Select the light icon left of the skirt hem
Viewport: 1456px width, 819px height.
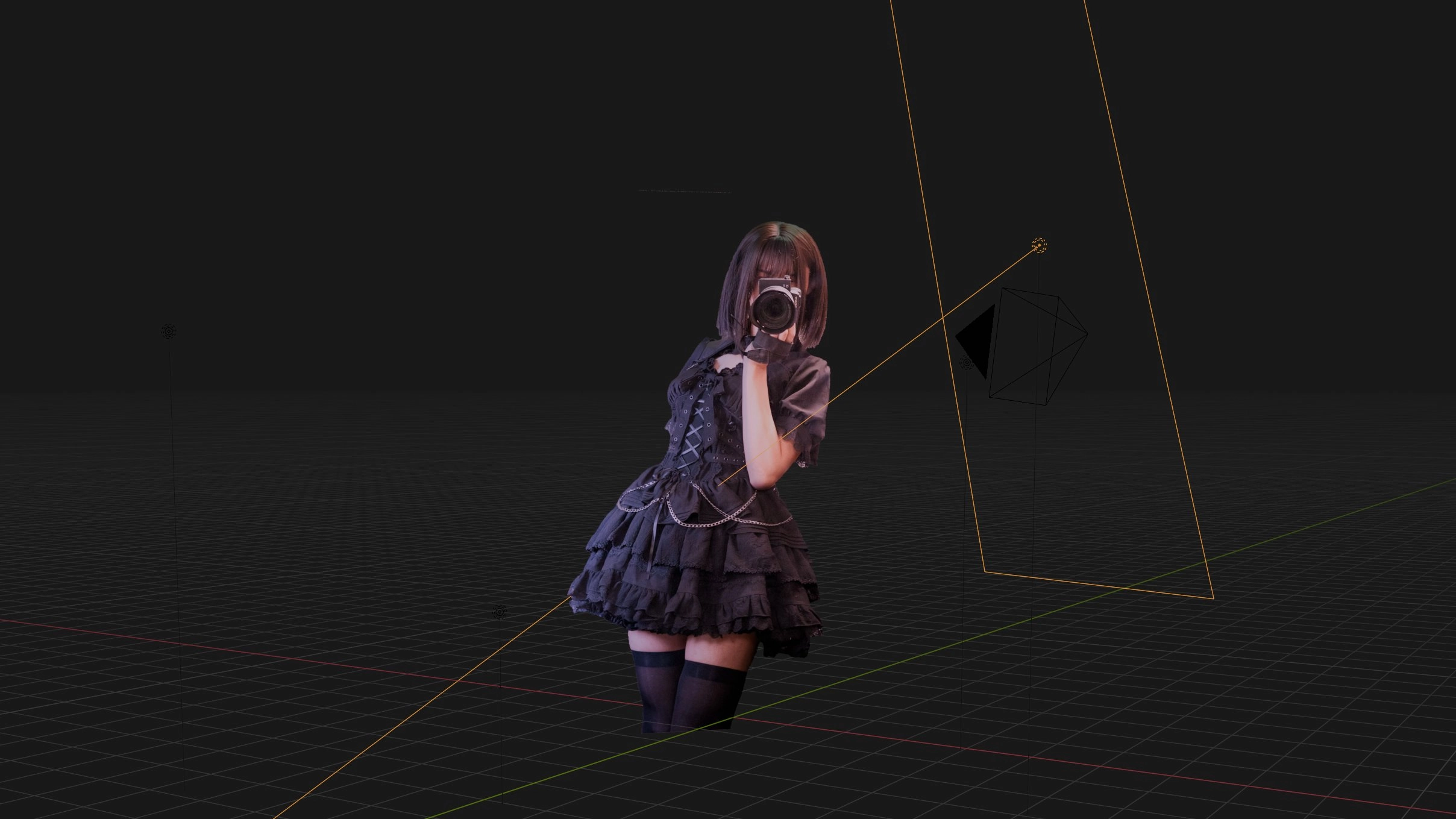pos(499,612)
